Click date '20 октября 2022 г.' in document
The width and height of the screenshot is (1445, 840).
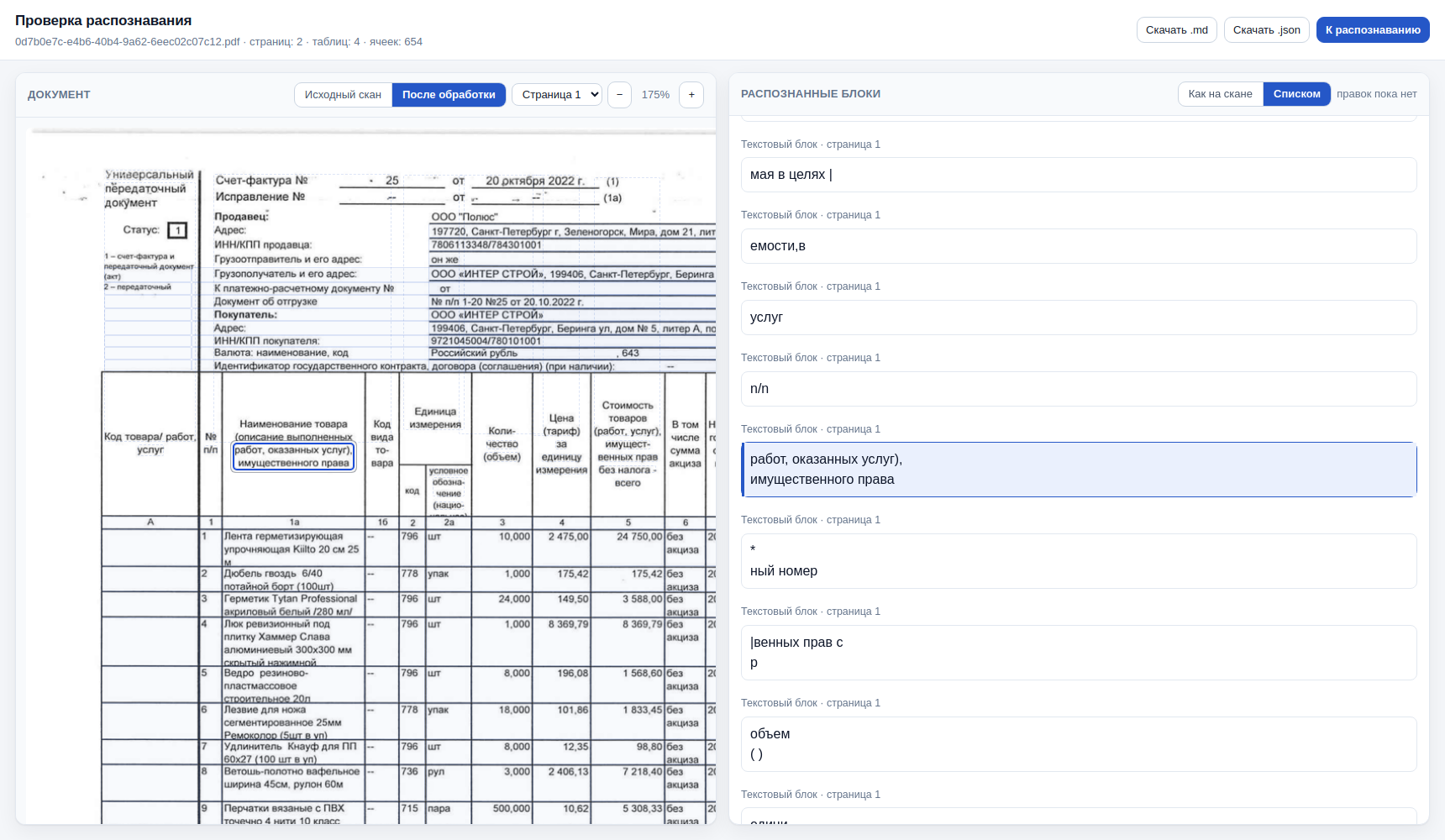[535, 181]
